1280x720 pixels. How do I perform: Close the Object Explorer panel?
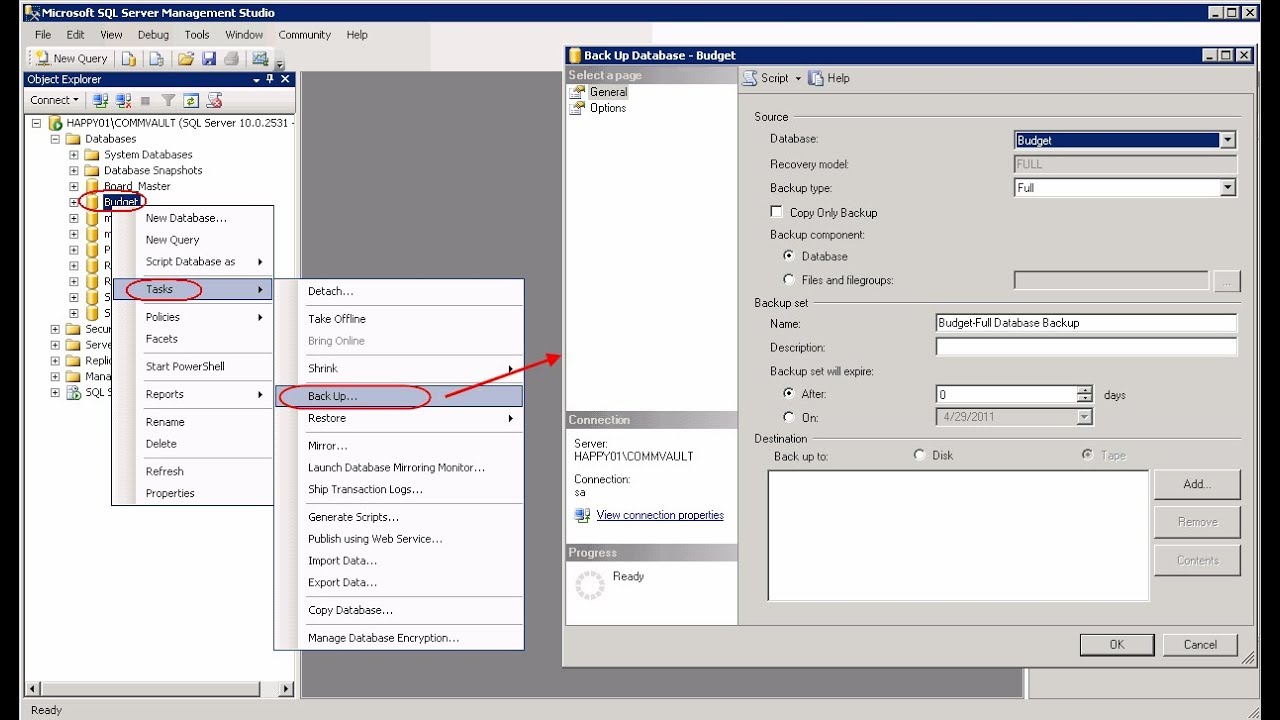point(285,79)
